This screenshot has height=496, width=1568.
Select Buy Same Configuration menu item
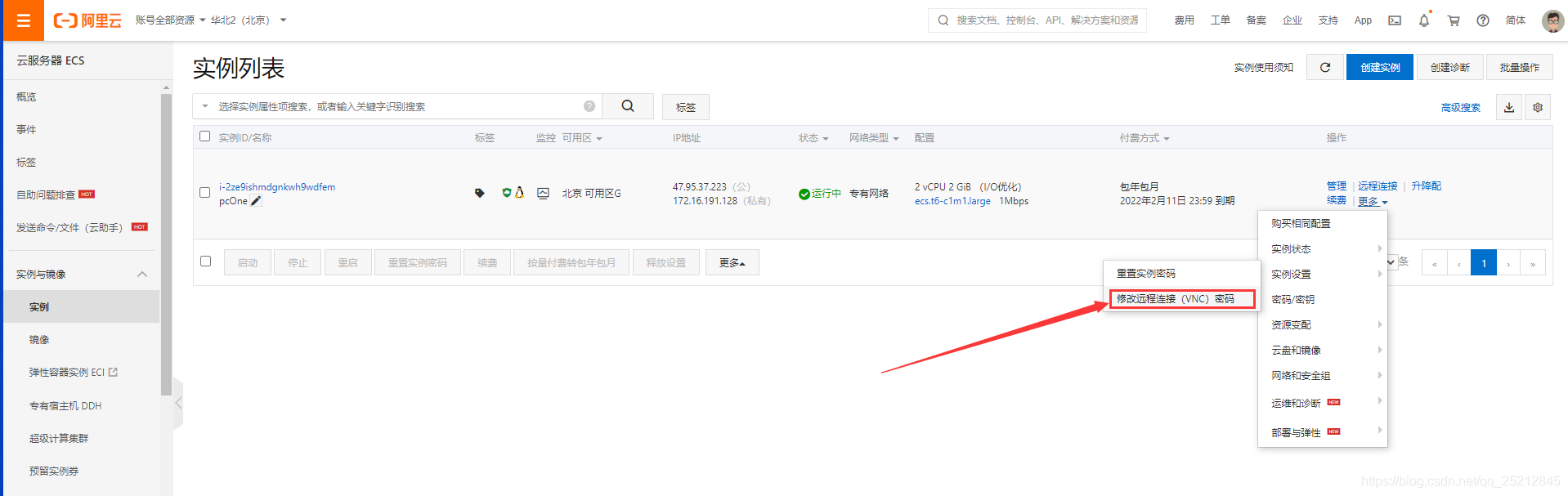click(1323, 223)
